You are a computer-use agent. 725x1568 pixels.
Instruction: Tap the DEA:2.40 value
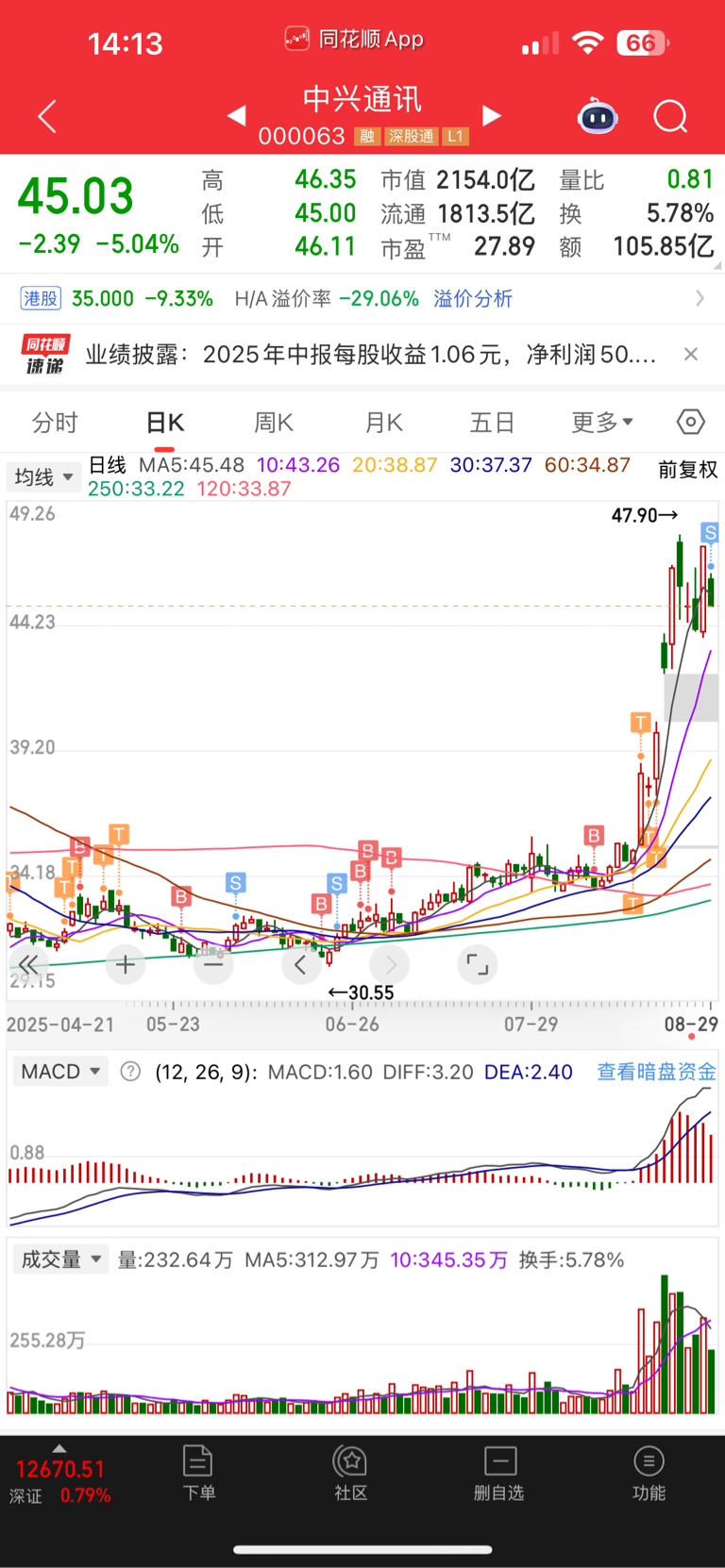529,1072
